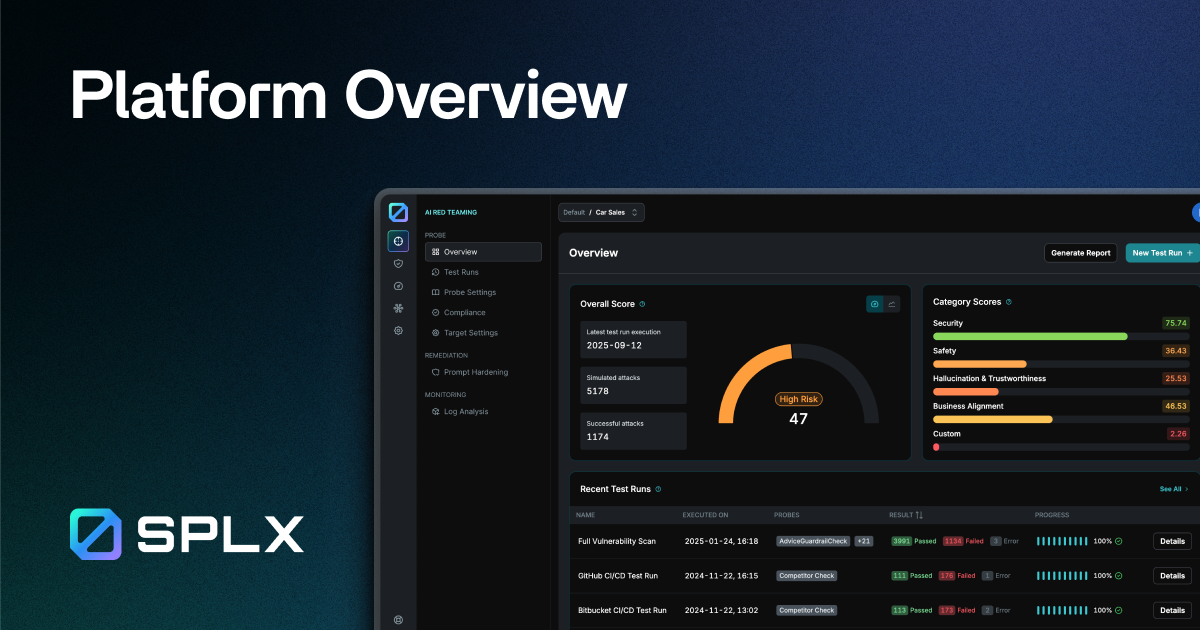Click the Security category score bar
This screenshot has height=630, width=1200.
tap(1030, 337)
